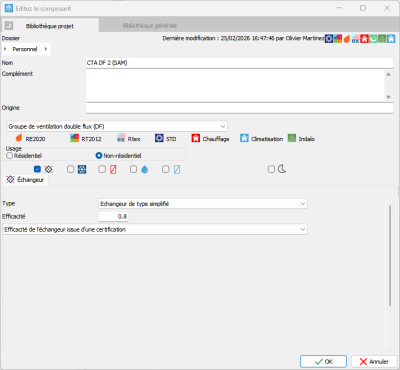The height and width of the screenshot is (370, 400).
Task: Click the blue water drop icon
Action: point(144,169)
